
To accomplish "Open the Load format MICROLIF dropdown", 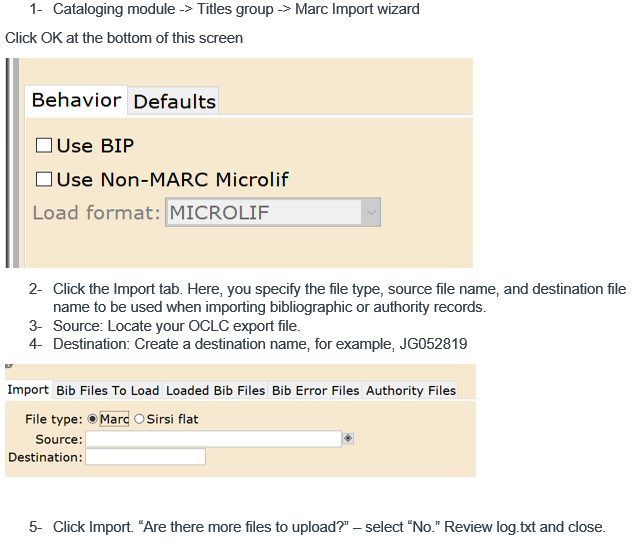I will [x=273, y=212].
